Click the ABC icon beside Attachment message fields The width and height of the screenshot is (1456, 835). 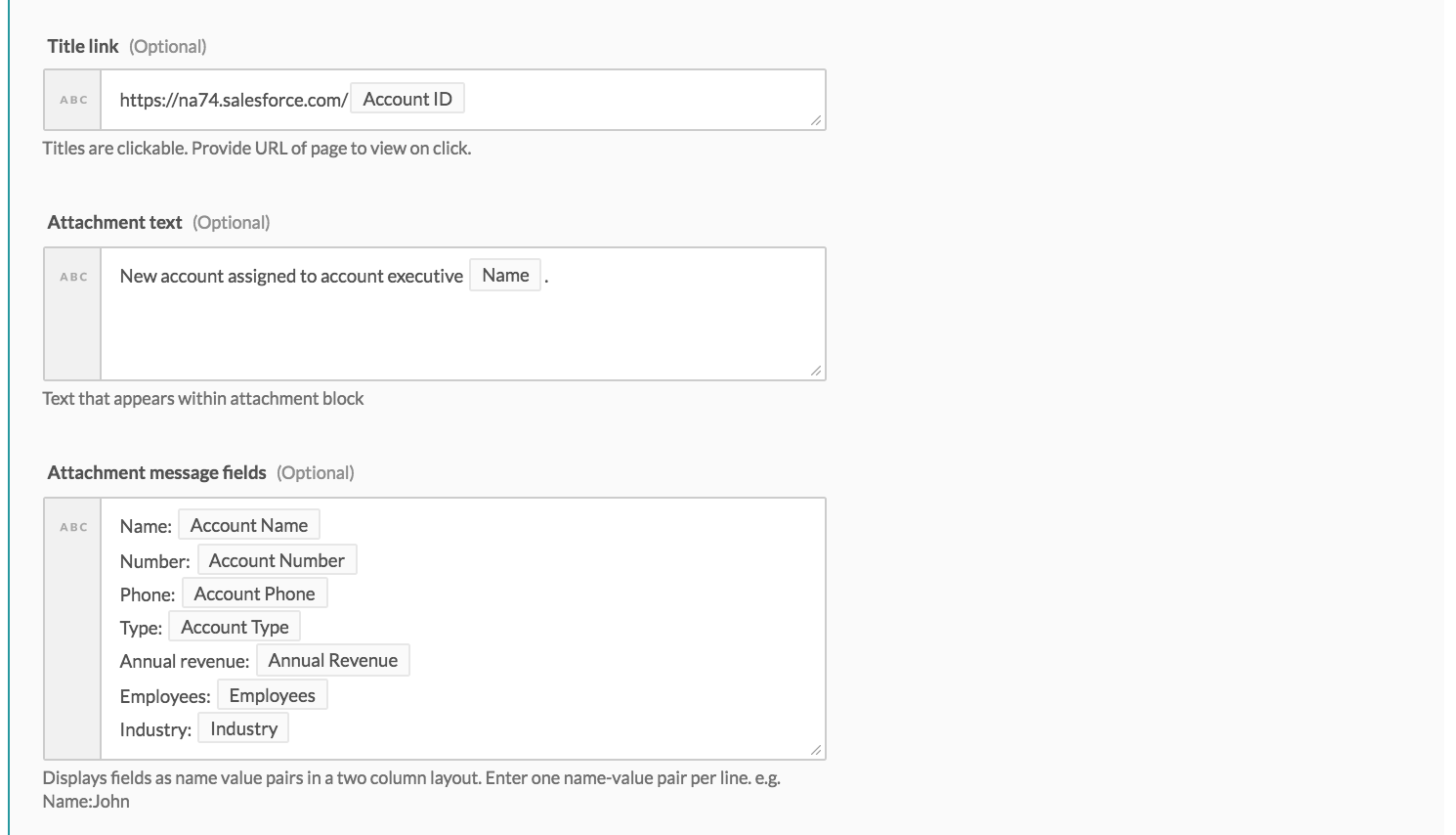(72, 526)
